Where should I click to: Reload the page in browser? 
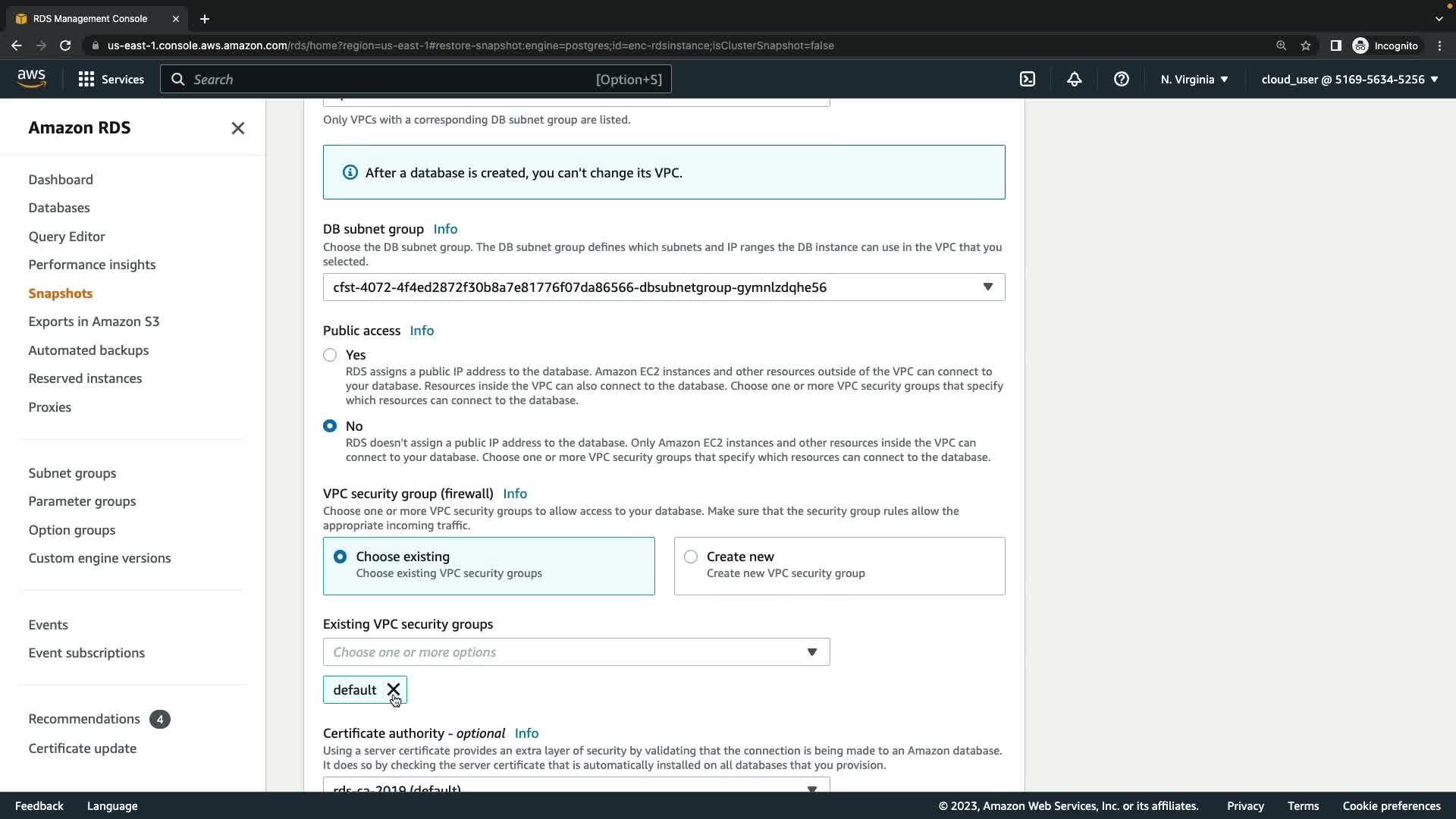point(65,45)
